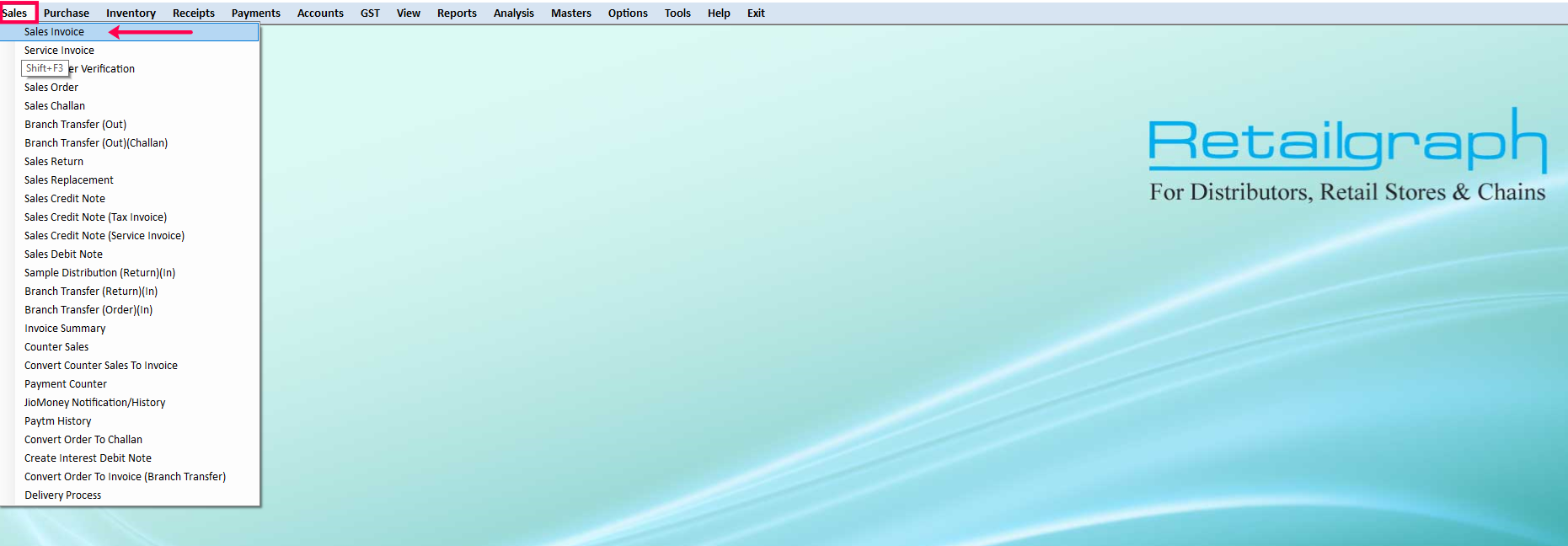Open the Reports menu
Screen dimensions: 1568x546
[457, 13]
